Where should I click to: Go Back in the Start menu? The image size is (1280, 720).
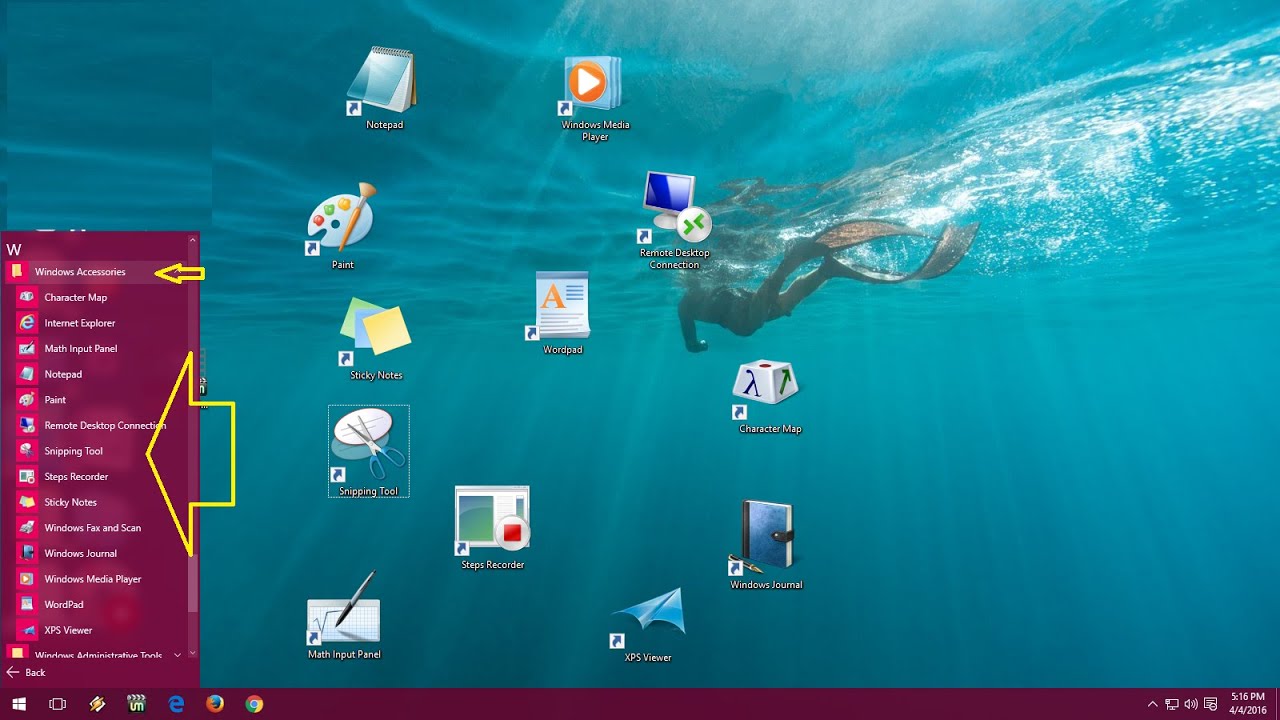coord(26,673)
